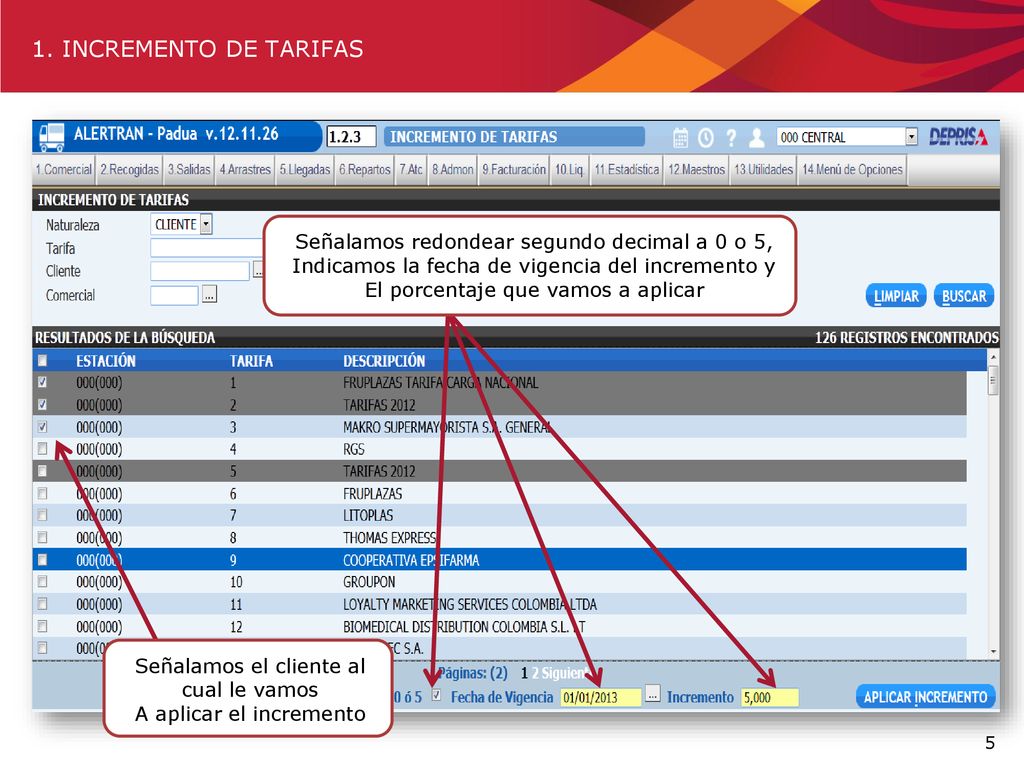The height and width of the screenshot is (768, 1024).
Task: Click the results scrollbar down arrow
Action: pyautogui.click(x=993, y=651)
